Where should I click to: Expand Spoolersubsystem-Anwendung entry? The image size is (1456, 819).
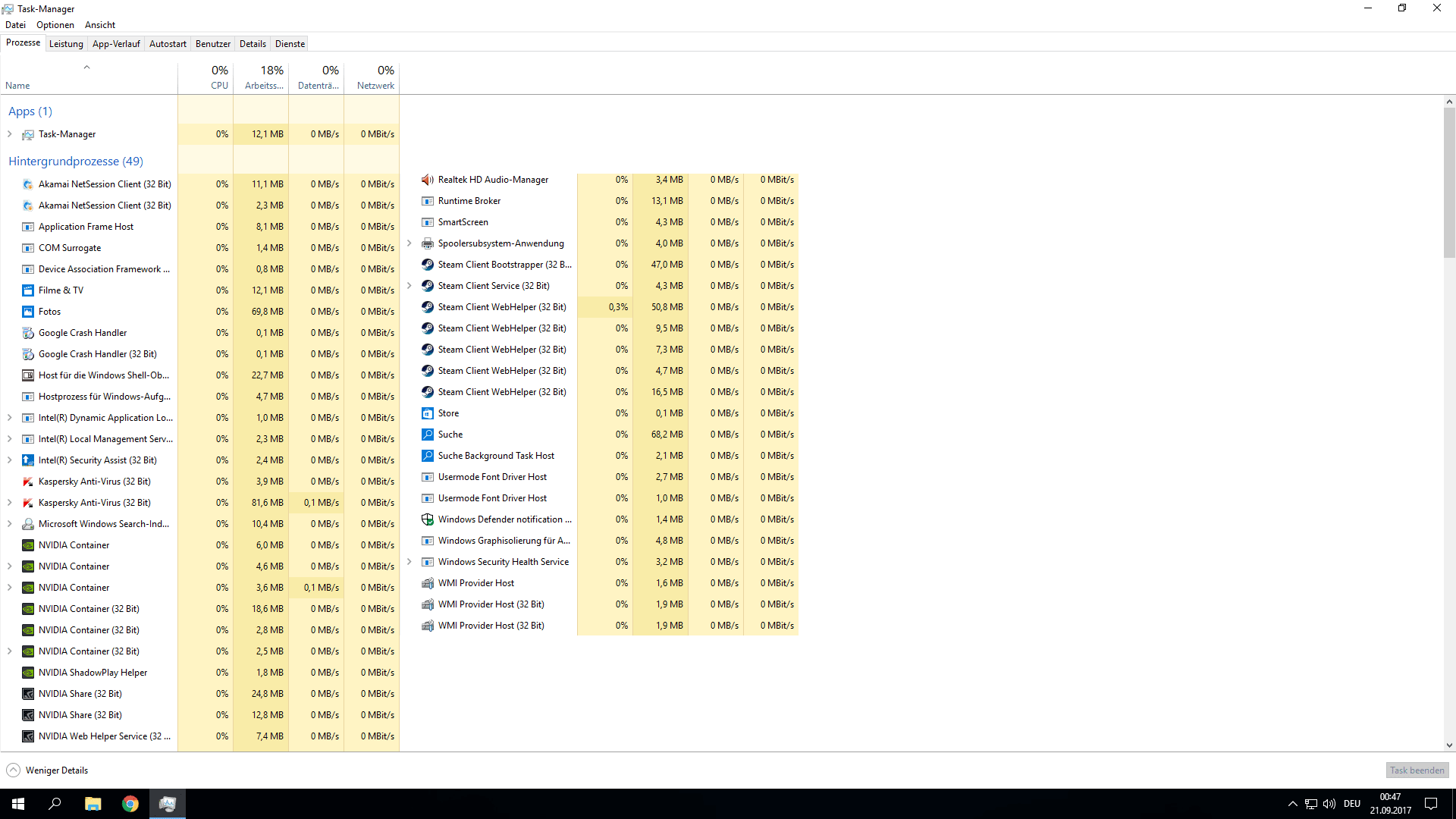409,243
